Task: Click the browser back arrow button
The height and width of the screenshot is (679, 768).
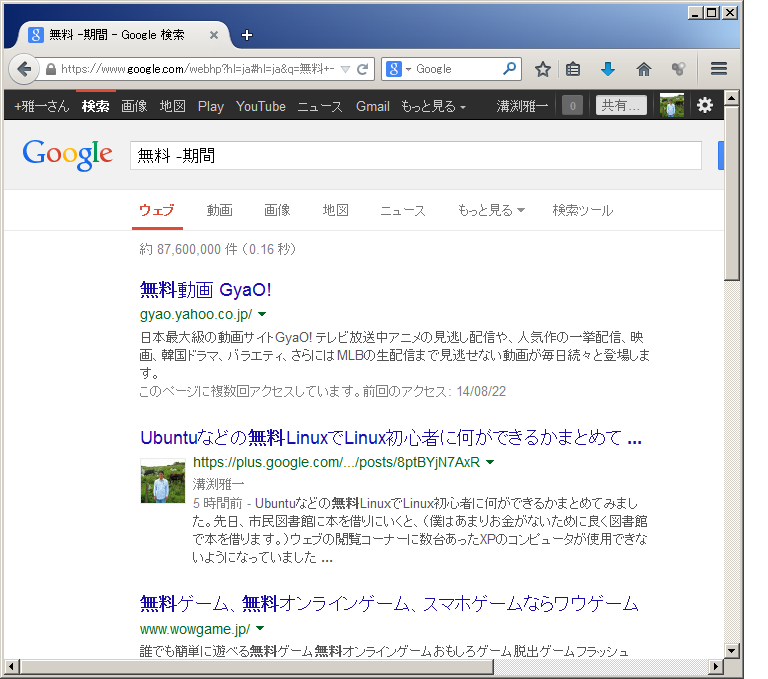Action: pos(23,69)
